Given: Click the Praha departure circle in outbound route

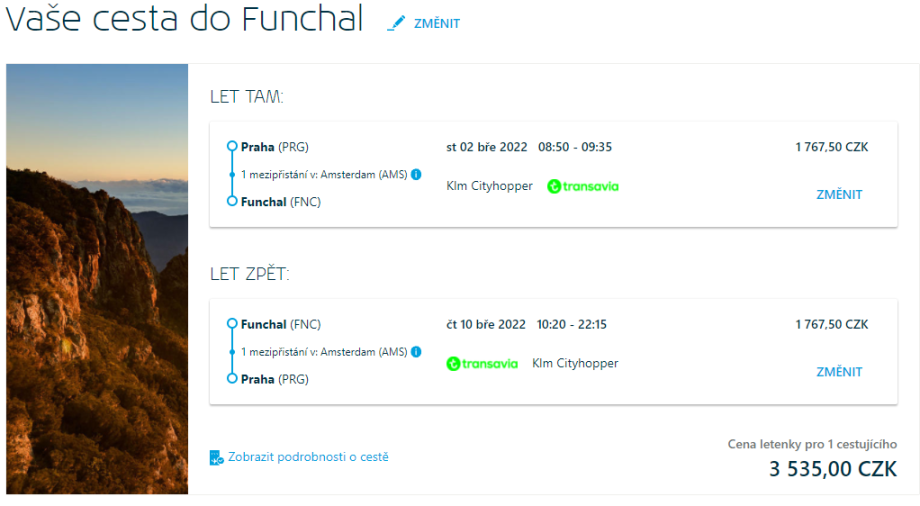Looking at the screenshot, I should 232,147.
